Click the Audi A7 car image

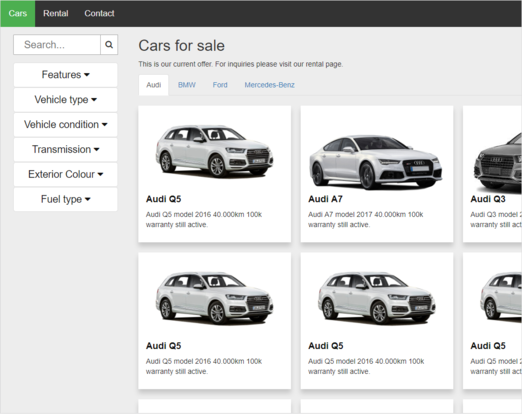tap(376, 162)
